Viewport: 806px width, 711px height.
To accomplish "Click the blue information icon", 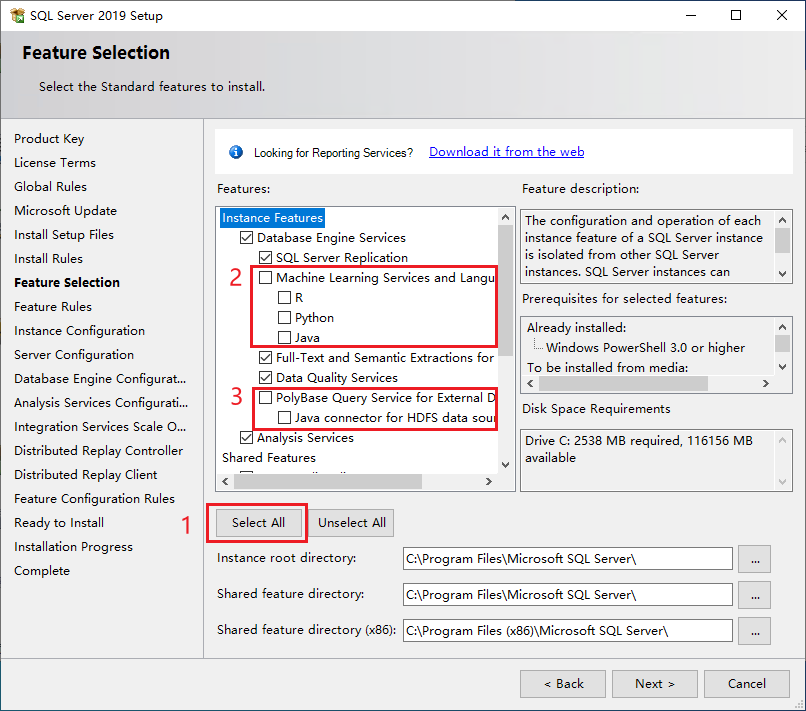I will point(236,152).
